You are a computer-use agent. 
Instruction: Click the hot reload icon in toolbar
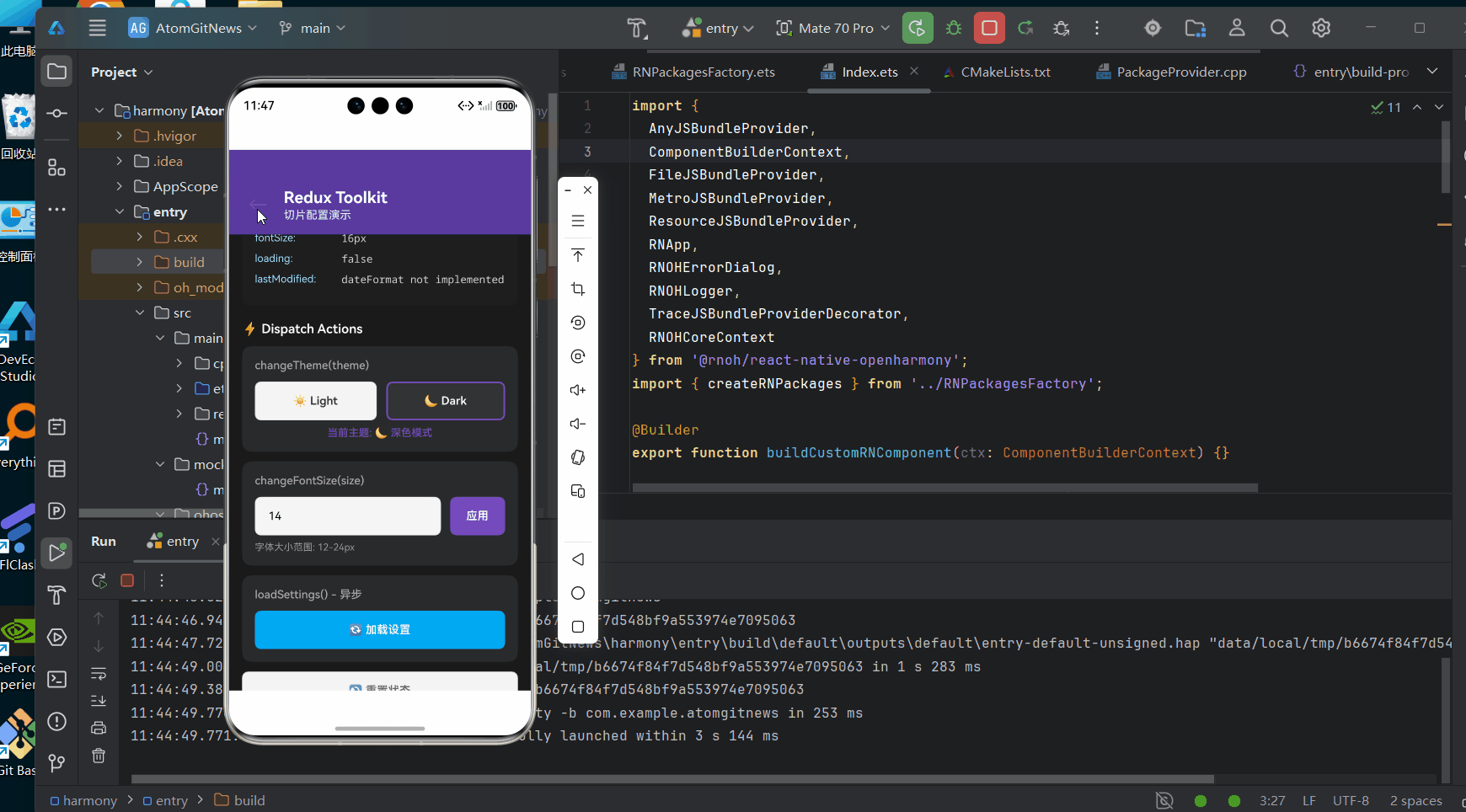pos(1025,28)
